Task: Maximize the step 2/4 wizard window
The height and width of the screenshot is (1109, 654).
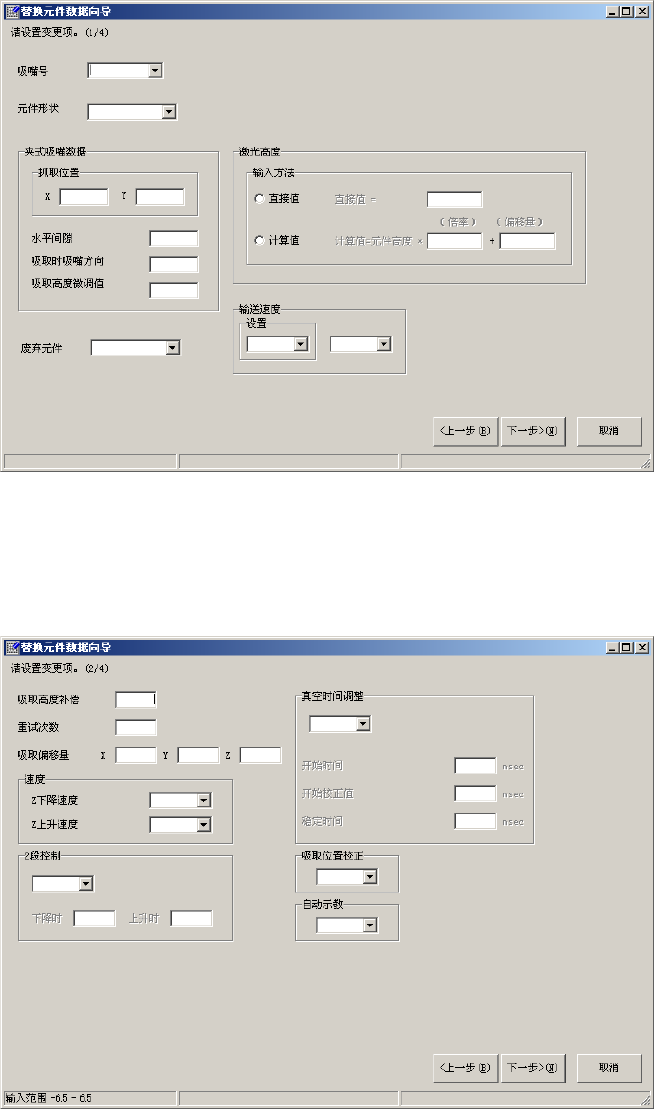Action: [627, 647]
